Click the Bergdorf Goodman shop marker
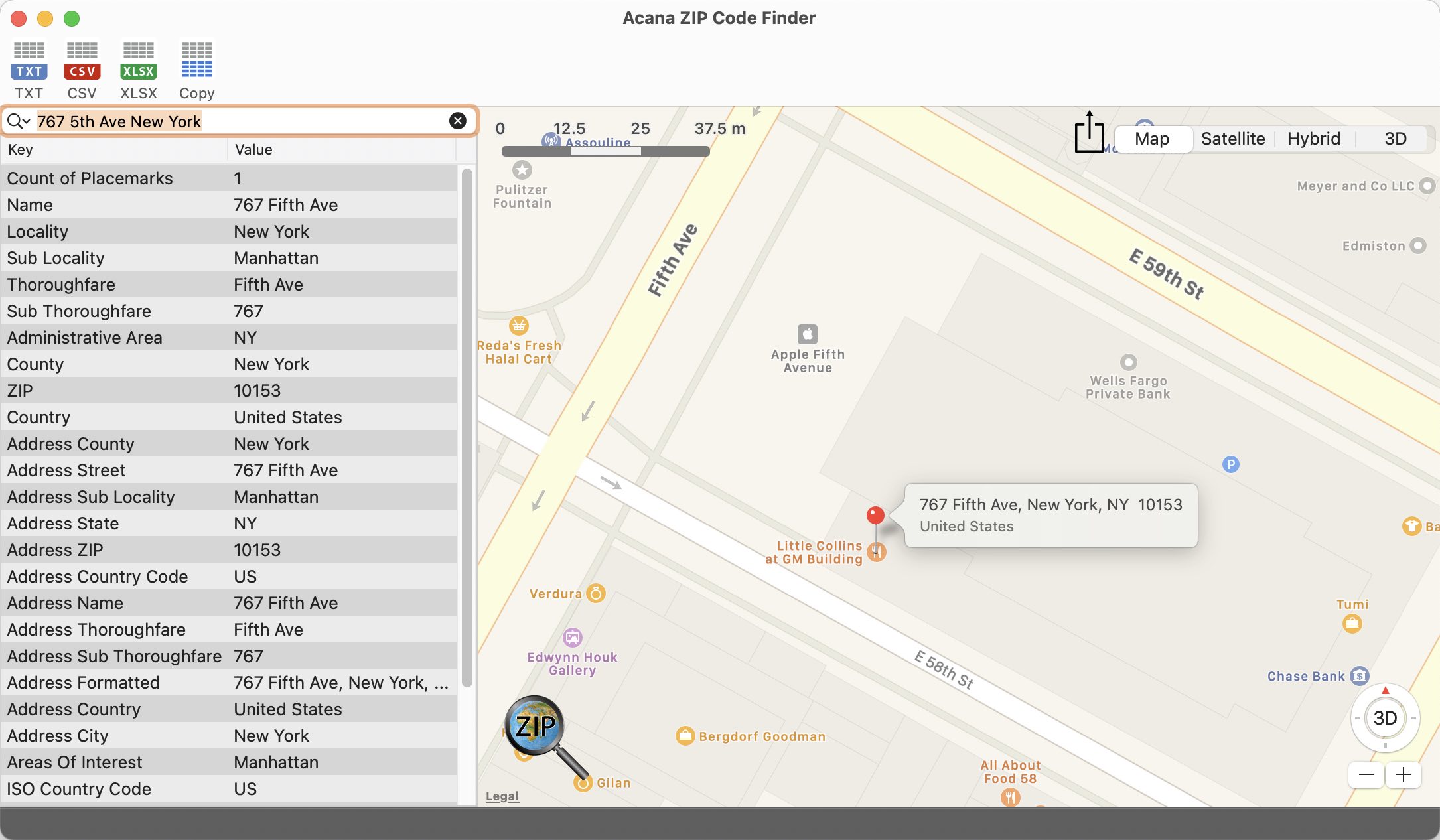 685,736
